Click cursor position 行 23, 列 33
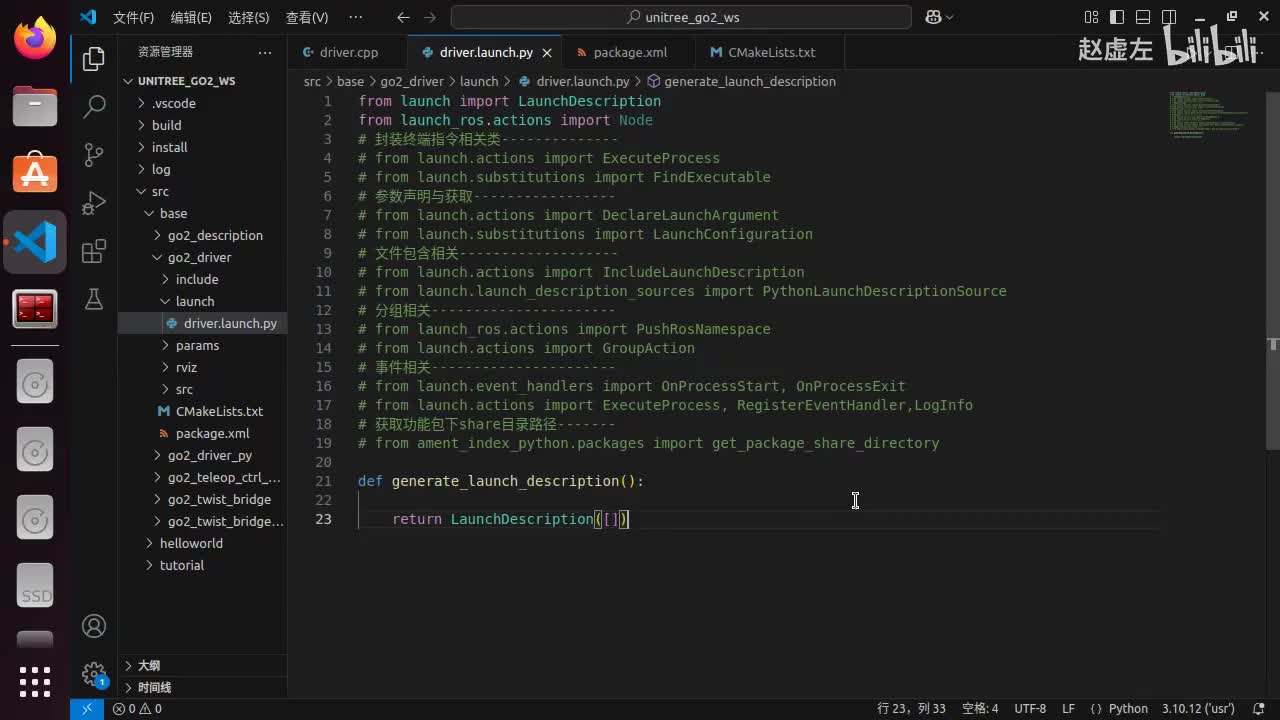1280x720 pixels. click(911, 708)
